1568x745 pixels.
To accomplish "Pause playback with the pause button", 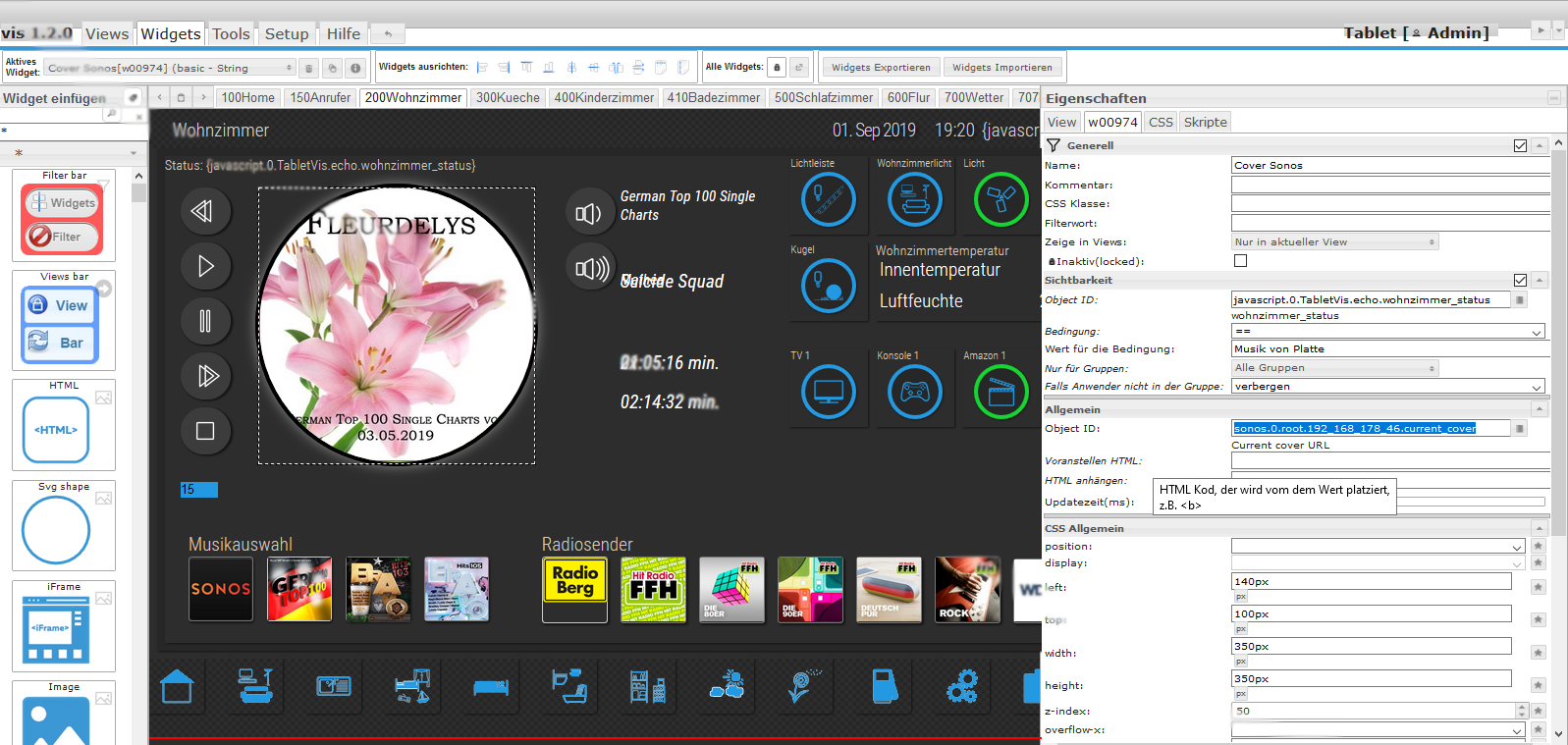I will [205, 321].
